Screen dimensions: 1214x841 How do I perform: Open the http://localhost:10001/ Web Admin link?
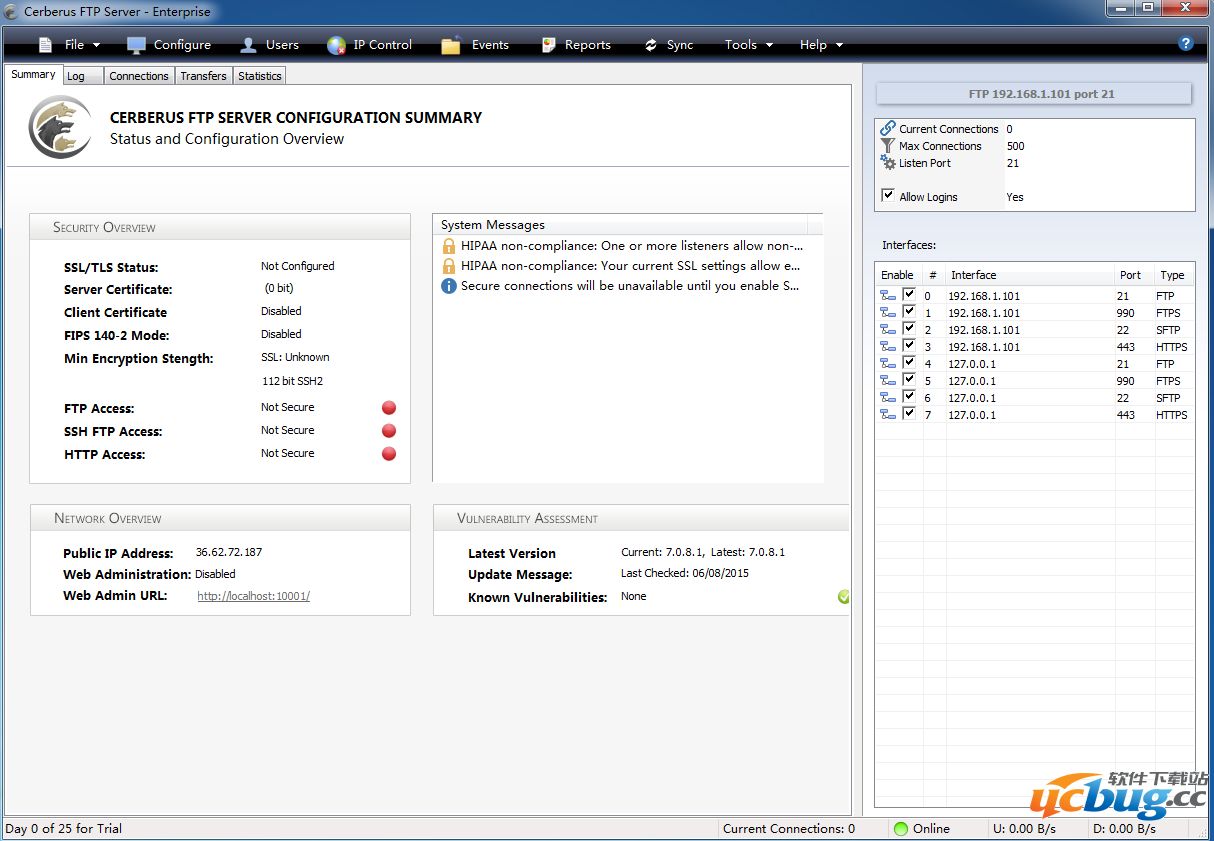[253, 596]
